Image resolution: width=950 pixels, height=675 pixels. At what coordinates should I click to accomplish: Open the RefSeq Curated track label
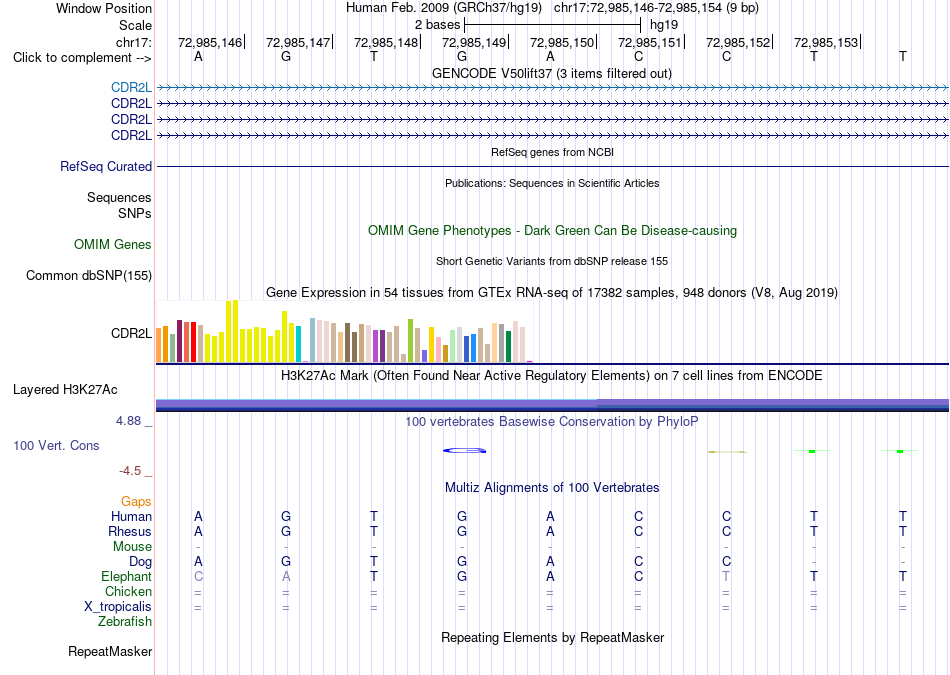pos(105,167)
